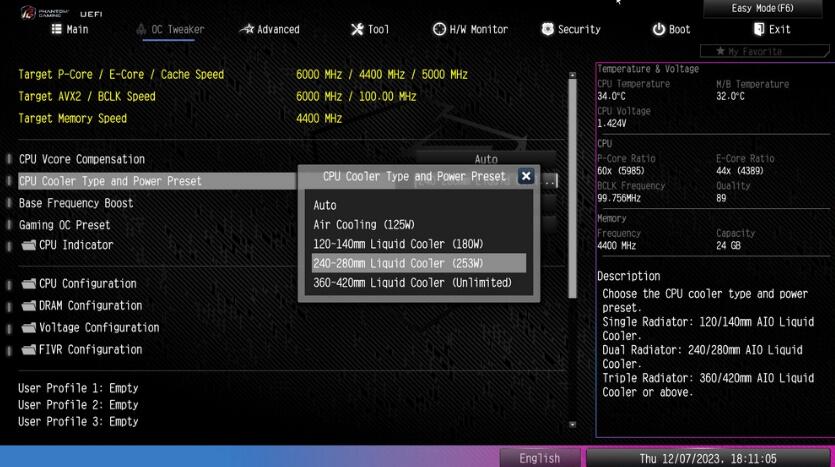Click the Memory Capacity 24 GB value
835x467 pixels.
728,245
